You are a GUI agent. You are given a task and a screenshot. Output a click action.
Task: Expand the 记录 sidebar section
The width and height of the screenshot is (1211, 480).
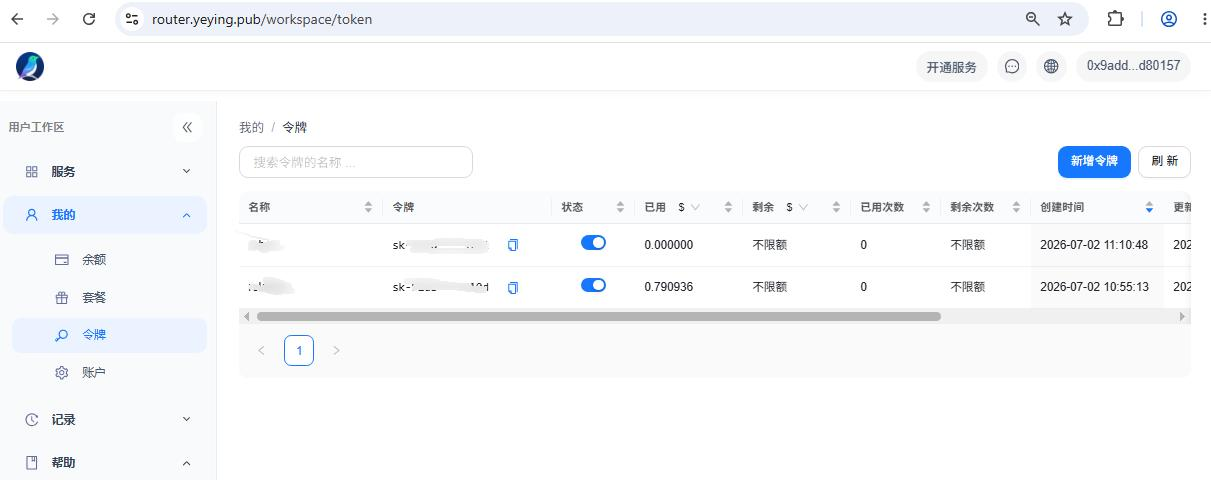(105, 420)
